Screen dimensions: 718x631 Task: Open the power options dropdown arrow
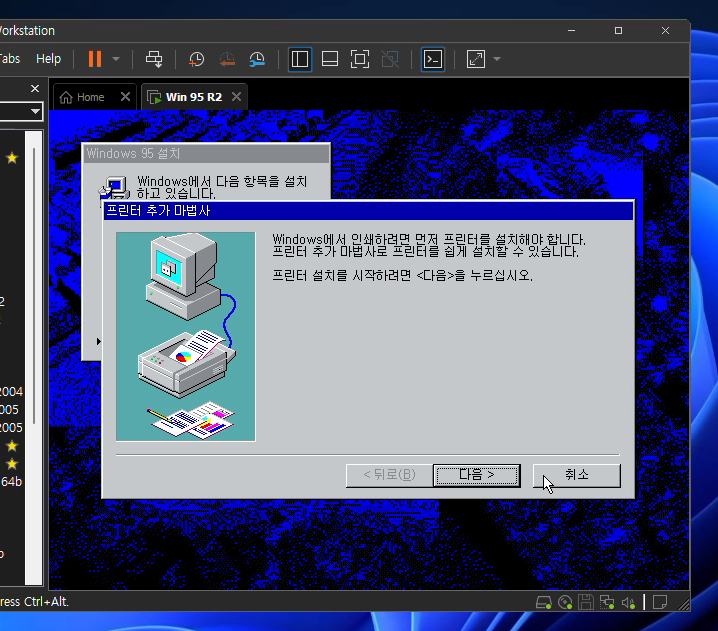click(116, 59)
